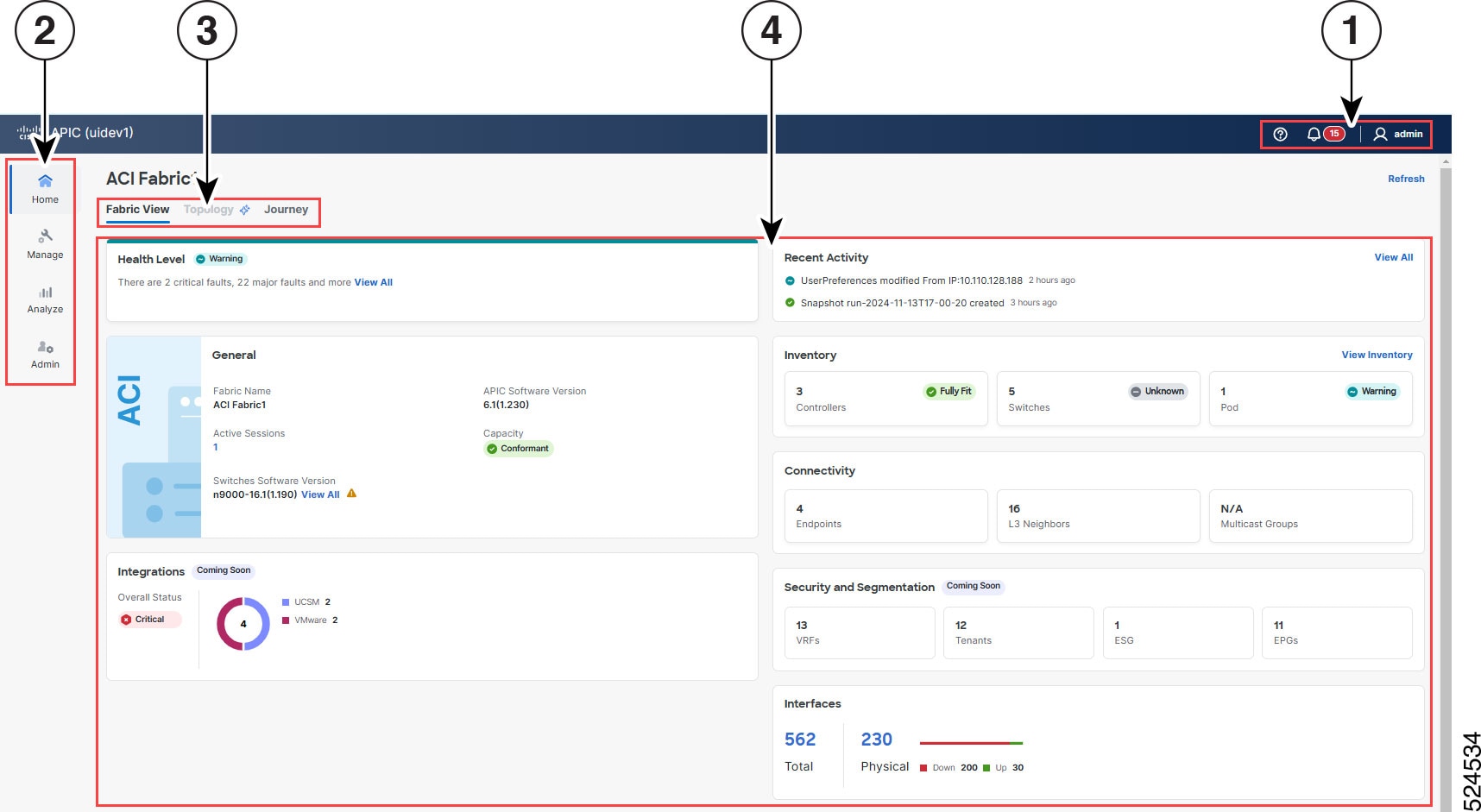Screen dimensions: 1481x812
Task: Open the Admin user-gear menu
Action: pyautogui.click(x=45, y=354)
